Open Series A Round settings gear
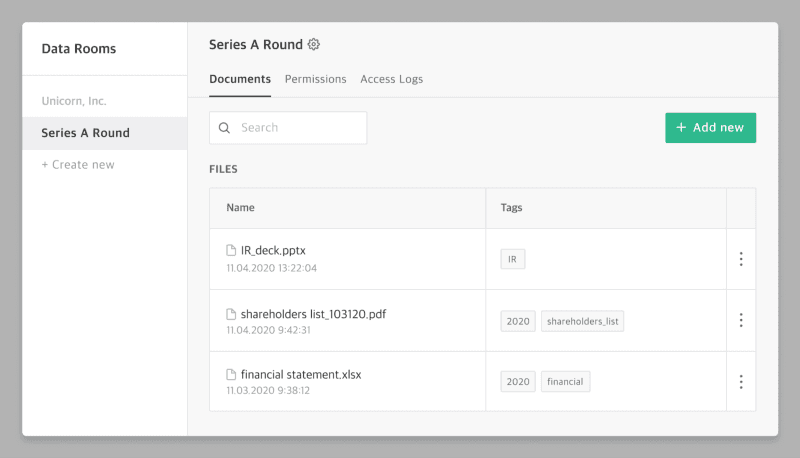 [314, 44]
